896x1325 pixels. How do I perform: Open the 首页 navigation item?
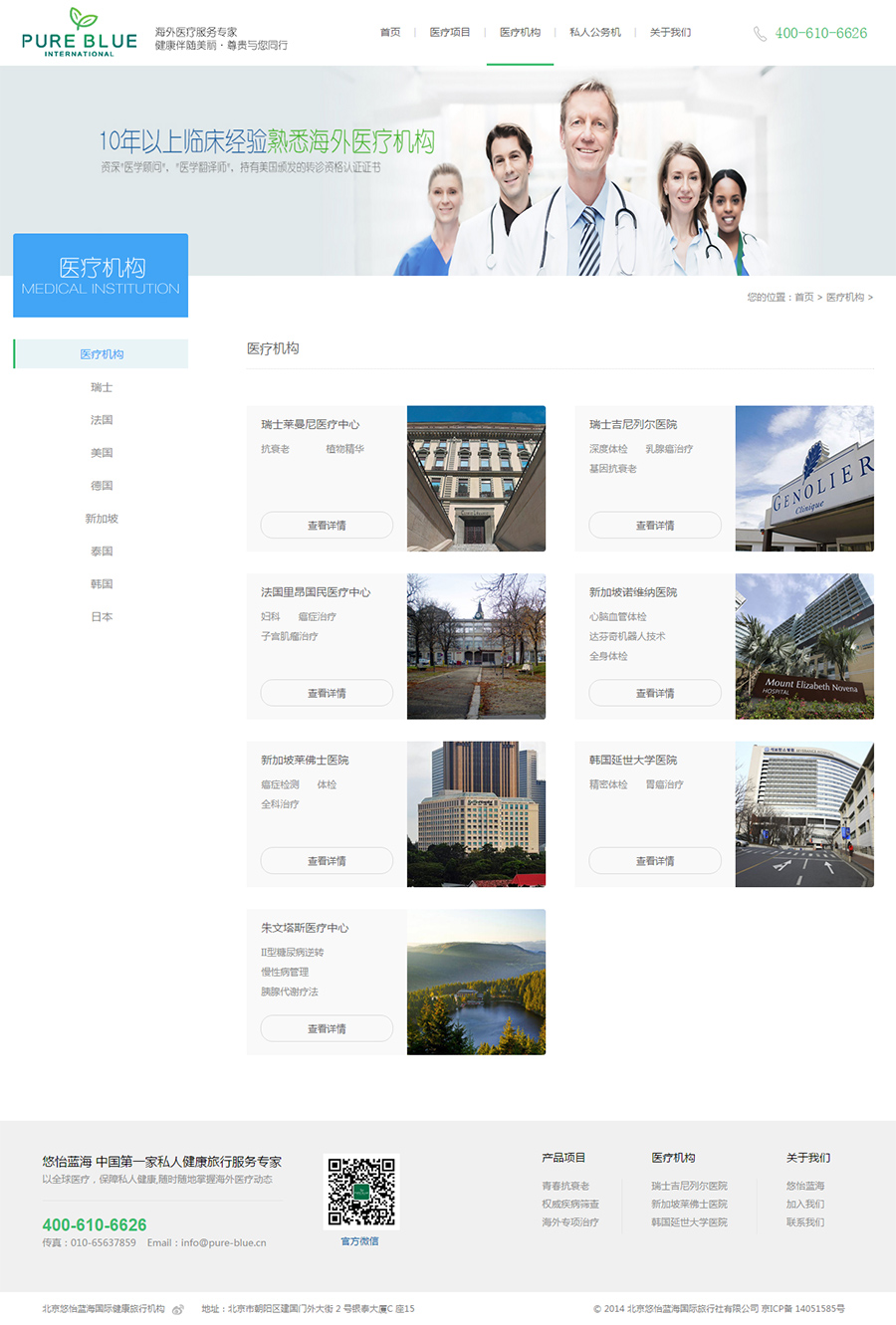pyautogui.click(x=389, y=32)
